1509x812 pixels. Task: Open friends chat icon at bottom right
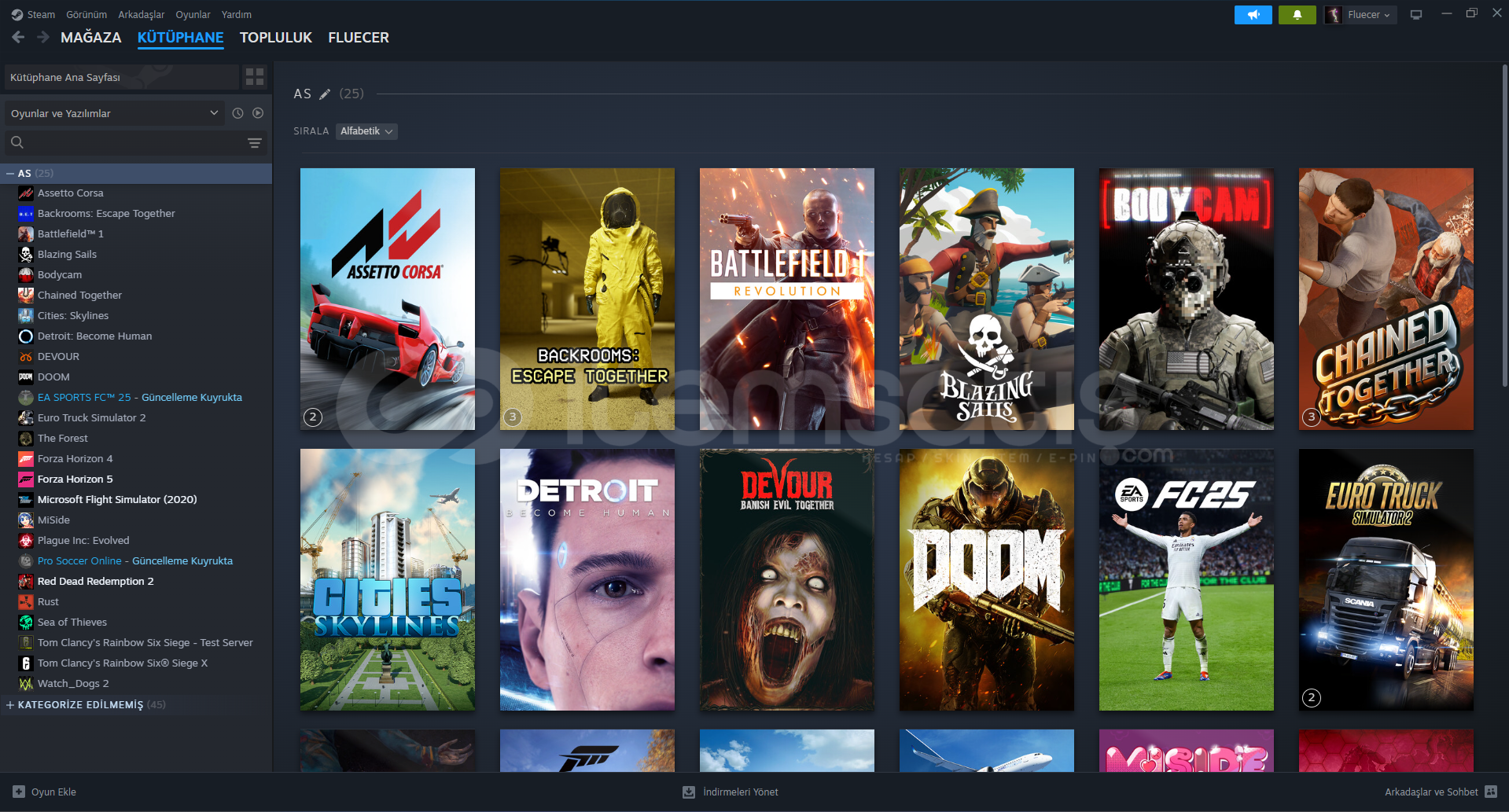1491,792
